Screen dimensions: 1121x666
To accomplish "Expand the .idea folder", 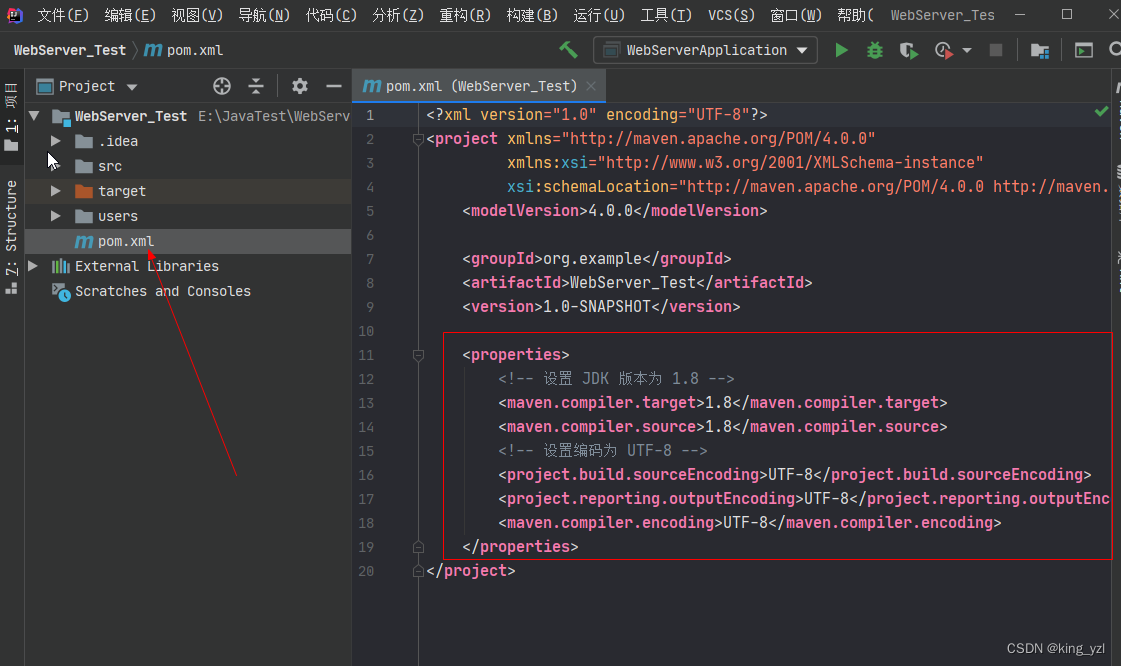I will click(56, 141).
